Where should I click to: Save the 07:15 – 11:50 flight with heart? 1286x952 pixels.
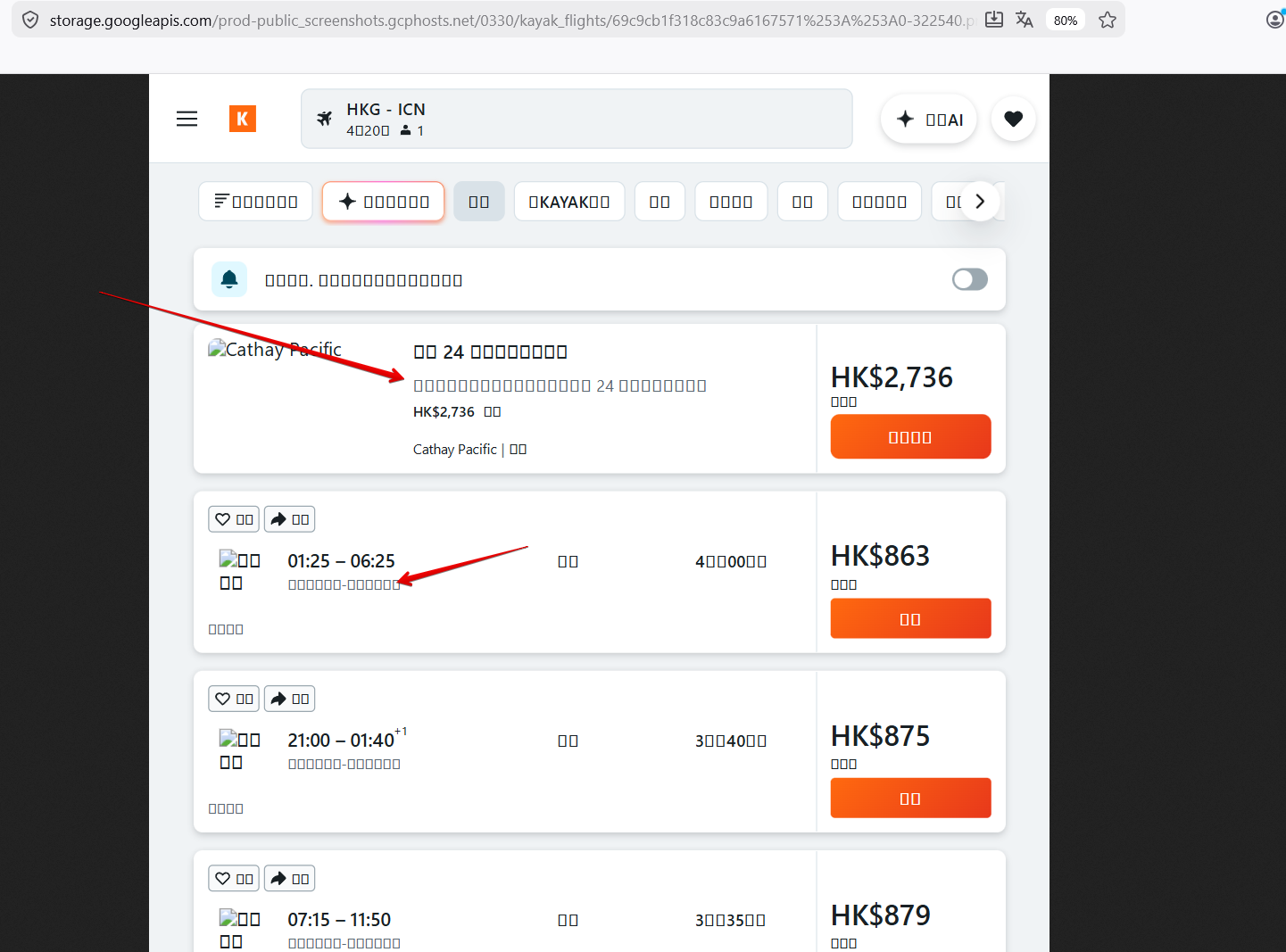[x=234, y=879]
